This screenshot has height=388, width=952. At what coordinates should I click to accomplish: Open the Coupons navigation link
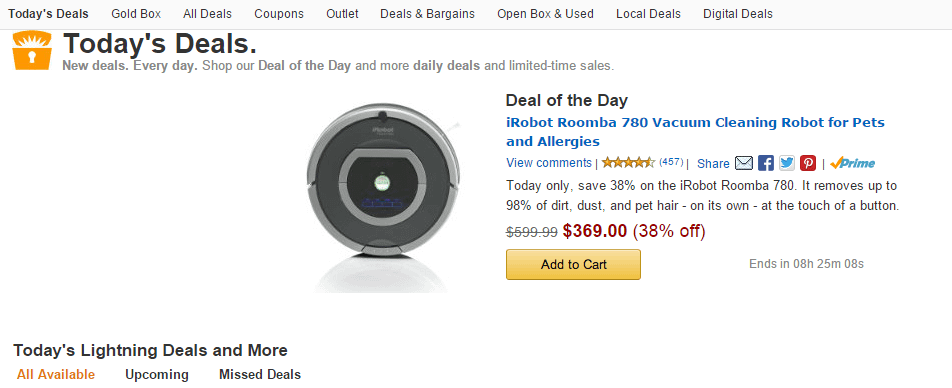coord(279,13)
